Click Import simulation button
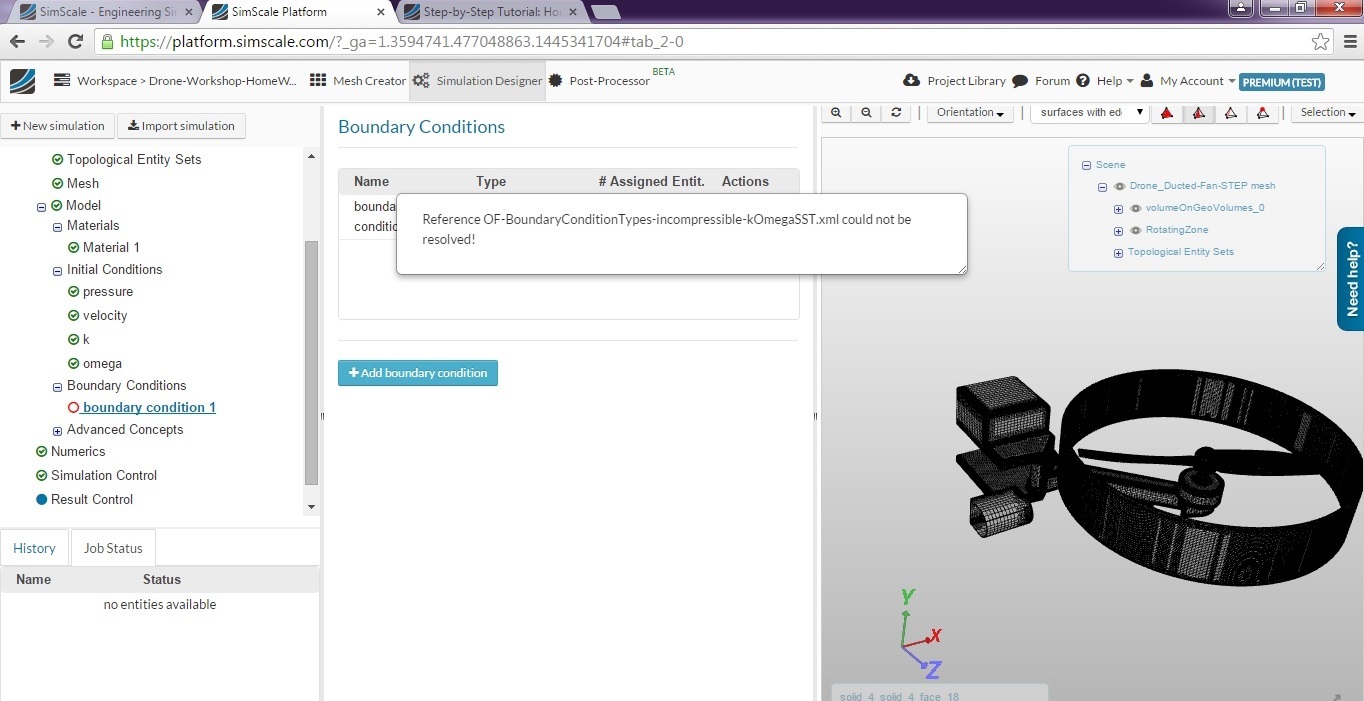The image size is (1364, 701). pyautogui.click(x=182, y=126)
